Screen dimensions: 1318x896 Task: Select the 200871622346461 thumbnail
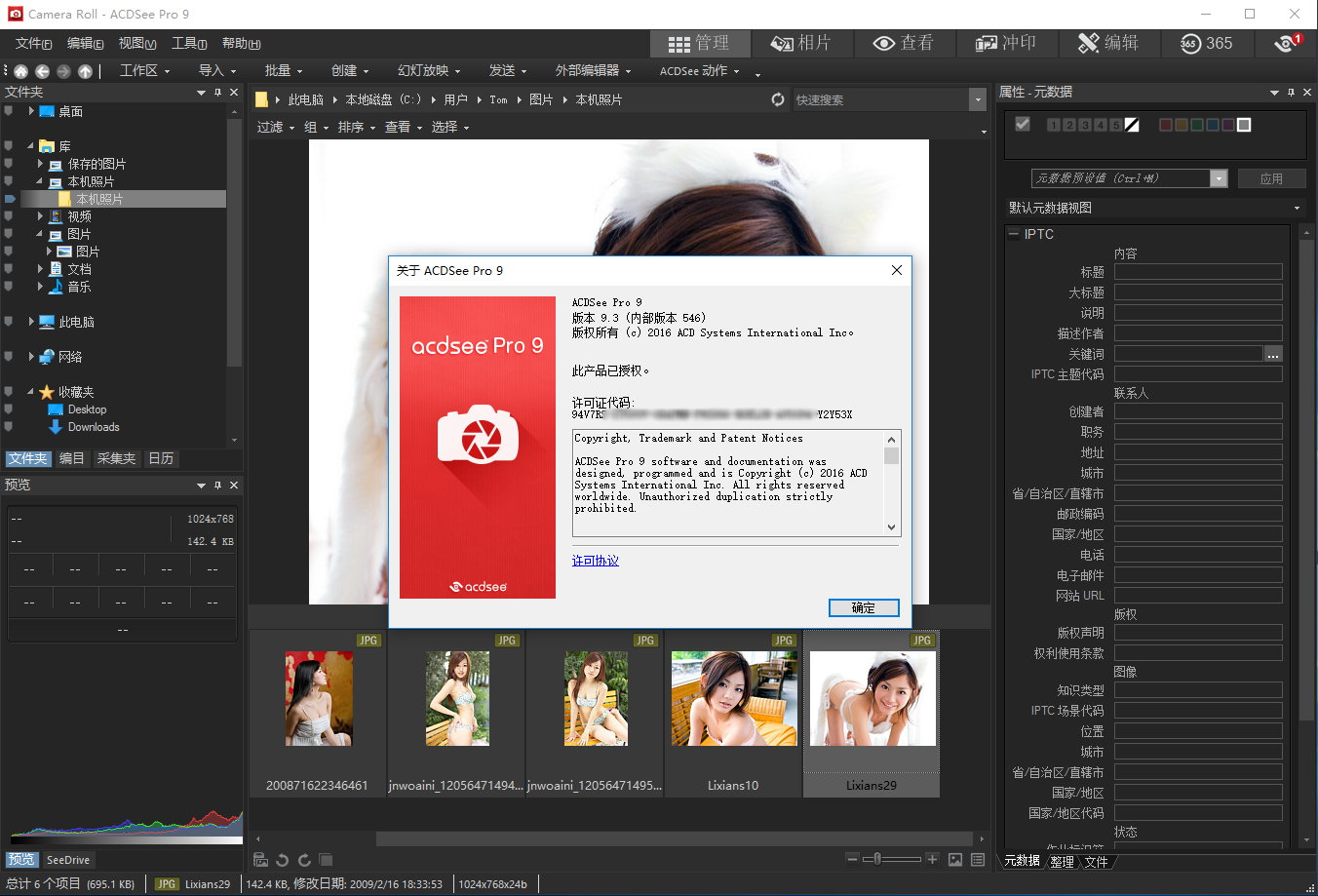tap(318, 714)
